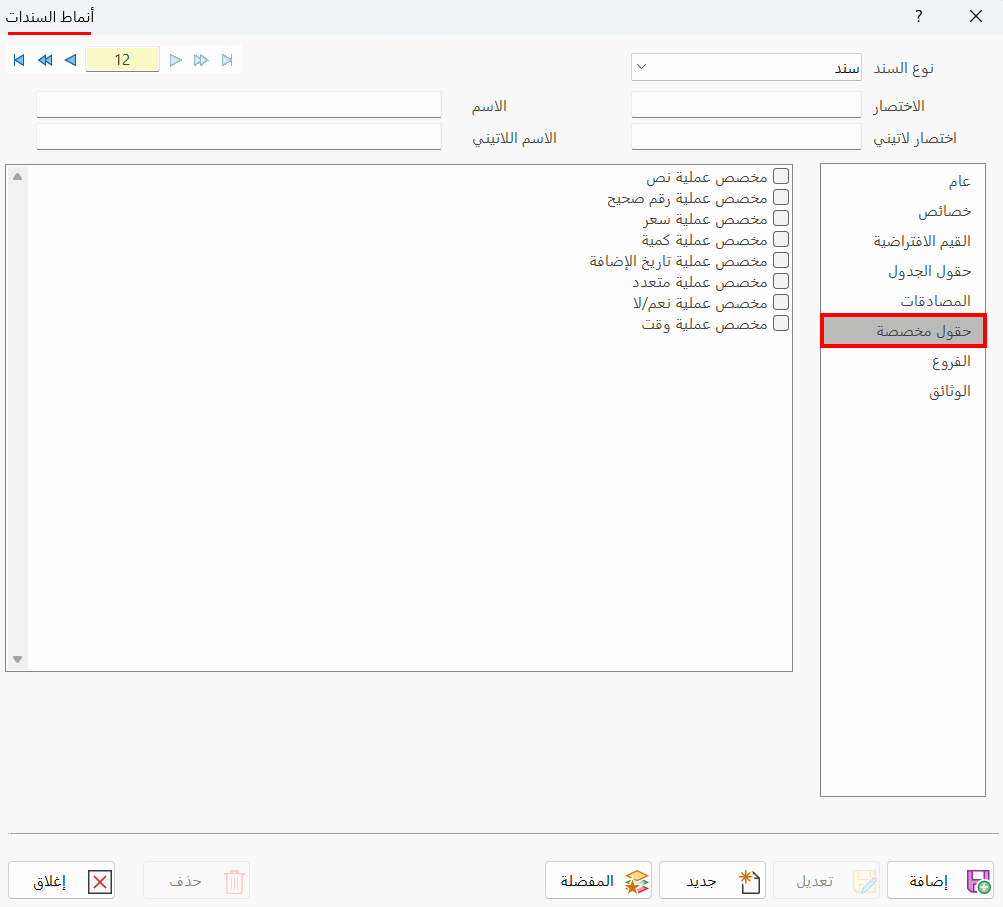Viewport: 1003px width, 907px height.
Task: Check مخصص عملية نعم/لا checkbox
Action: coord(780,302)
